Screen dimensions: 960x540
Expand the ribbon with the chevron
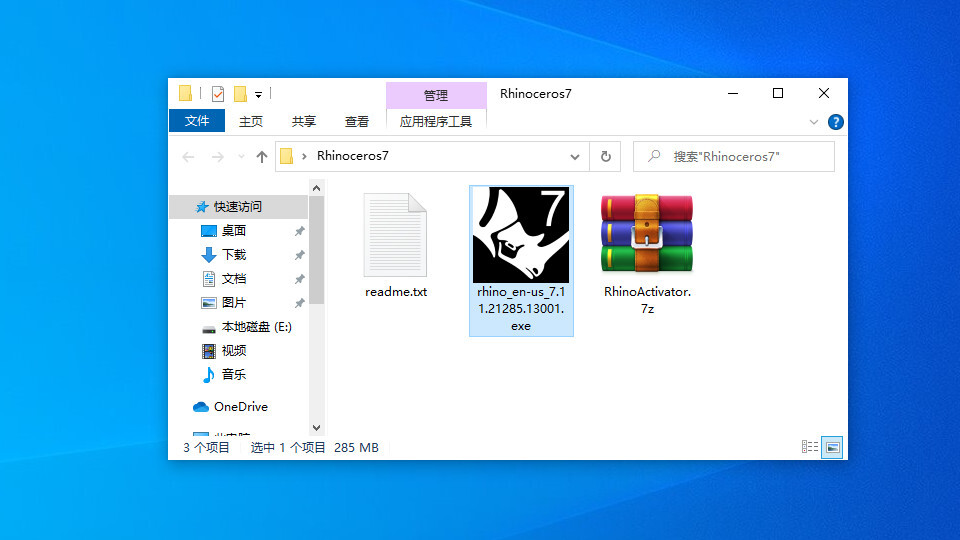pos(813,122)
